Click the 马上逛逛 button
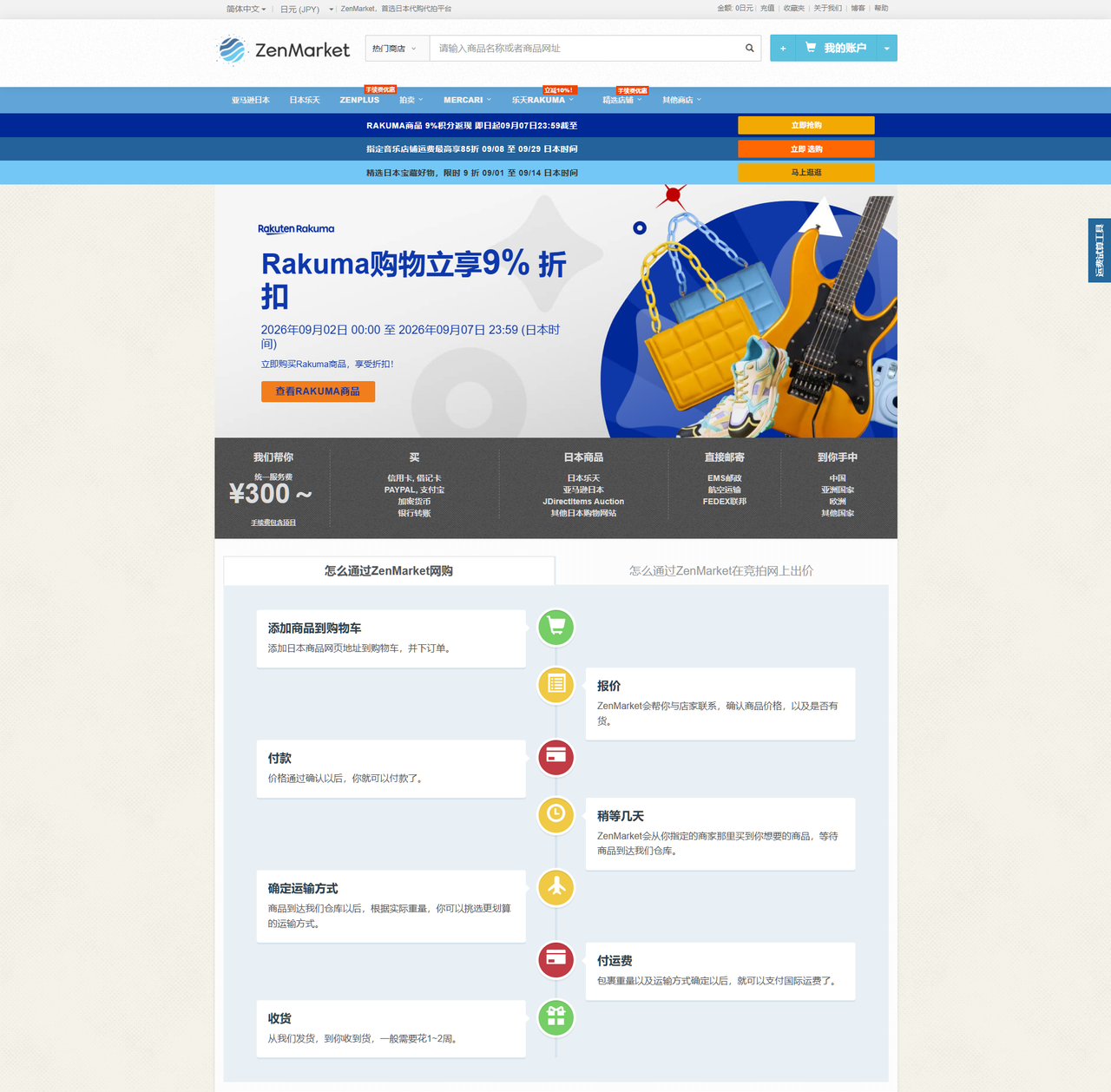 pyautogui.click(x=806, y=172)
